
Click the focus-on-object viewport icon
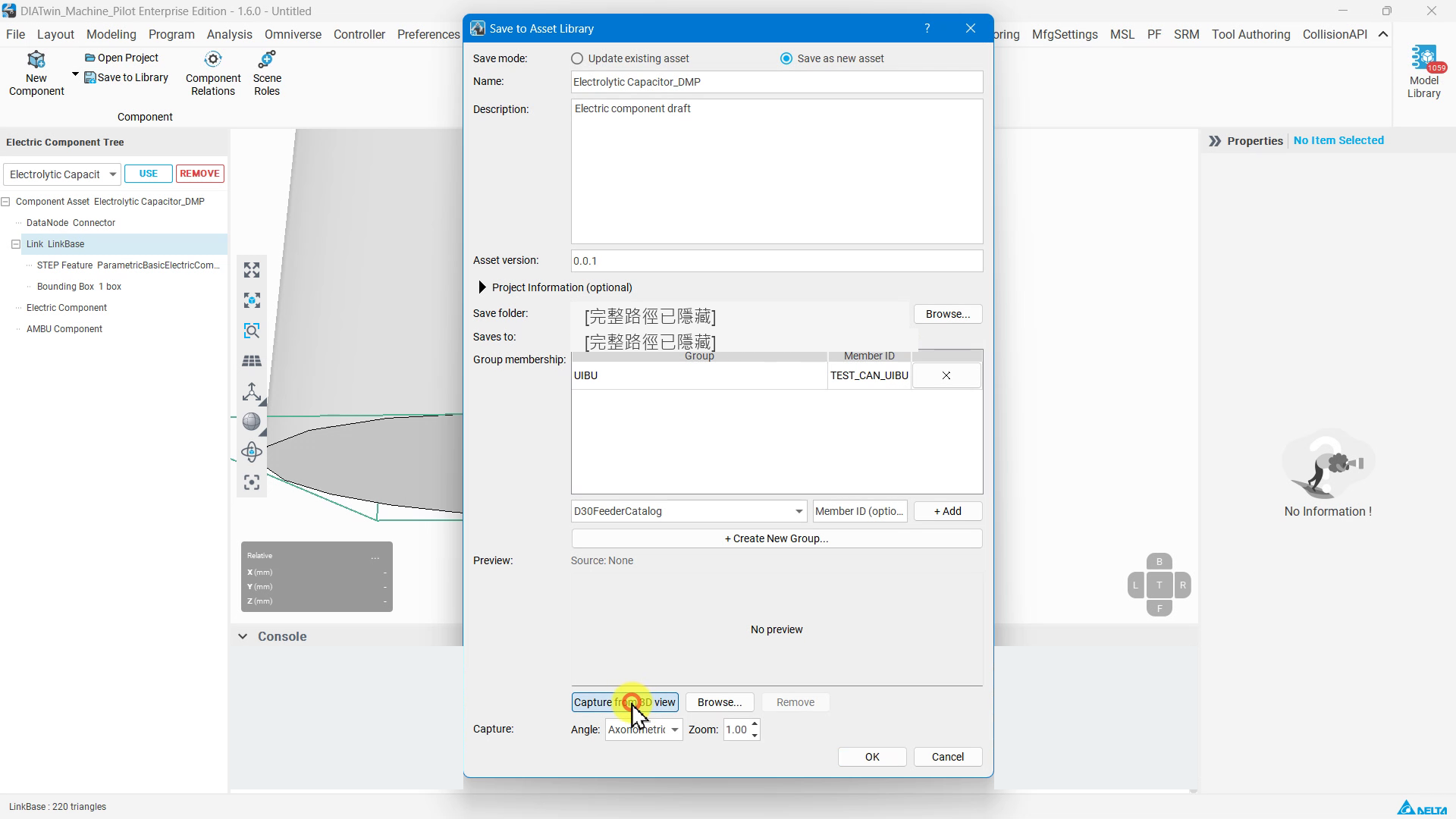pos(252,300)
